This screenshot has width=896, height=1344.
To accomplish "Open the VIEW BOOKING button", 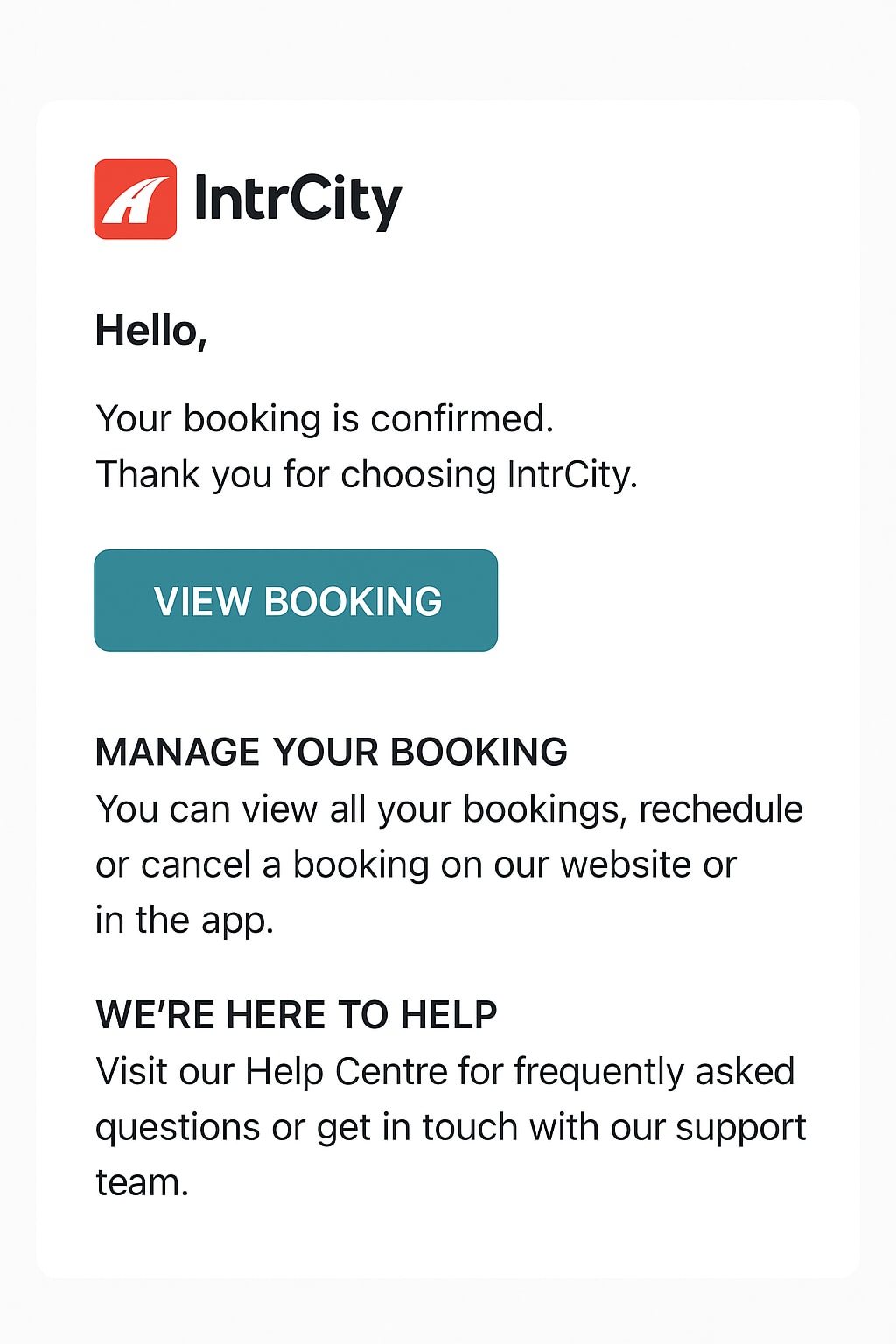I will pos(296,600).
